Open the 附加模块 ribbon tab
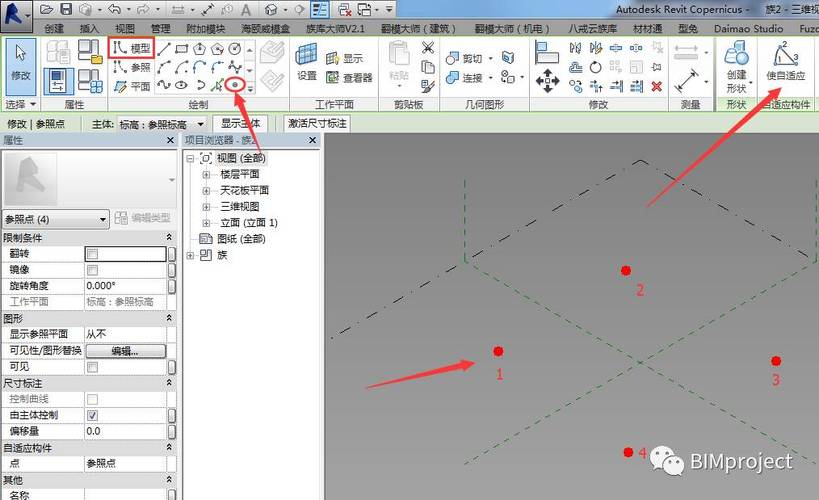The image size is (819, 500). (x=205, y=29)
